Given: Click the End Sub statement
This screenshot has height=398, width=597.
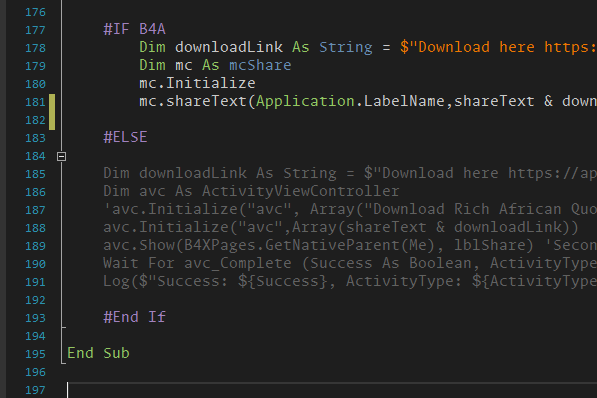Looking at the screenshot, I should tap(98, 353).
